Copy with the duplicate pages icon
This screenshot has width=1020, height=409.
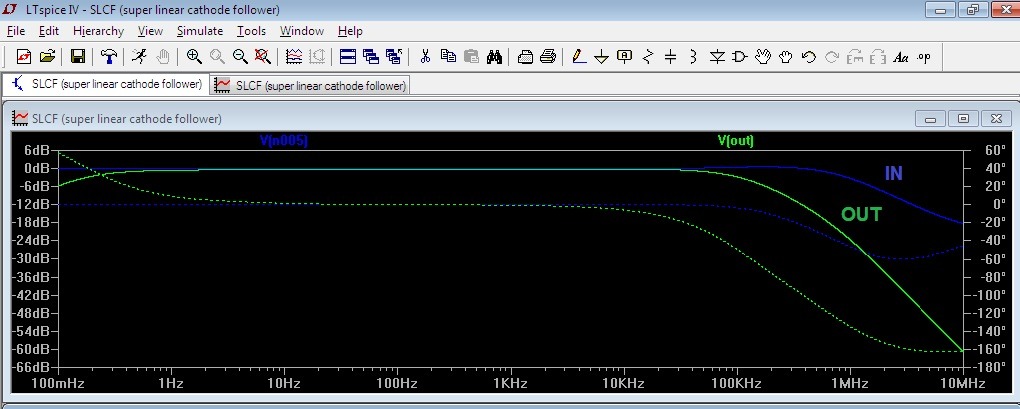(448, 57)
